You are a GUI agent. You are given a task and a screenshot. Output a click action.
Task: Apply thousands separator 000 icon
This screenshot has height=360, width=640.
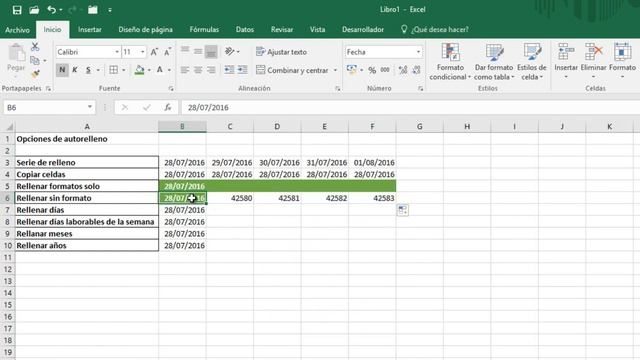tap(385, 70)
